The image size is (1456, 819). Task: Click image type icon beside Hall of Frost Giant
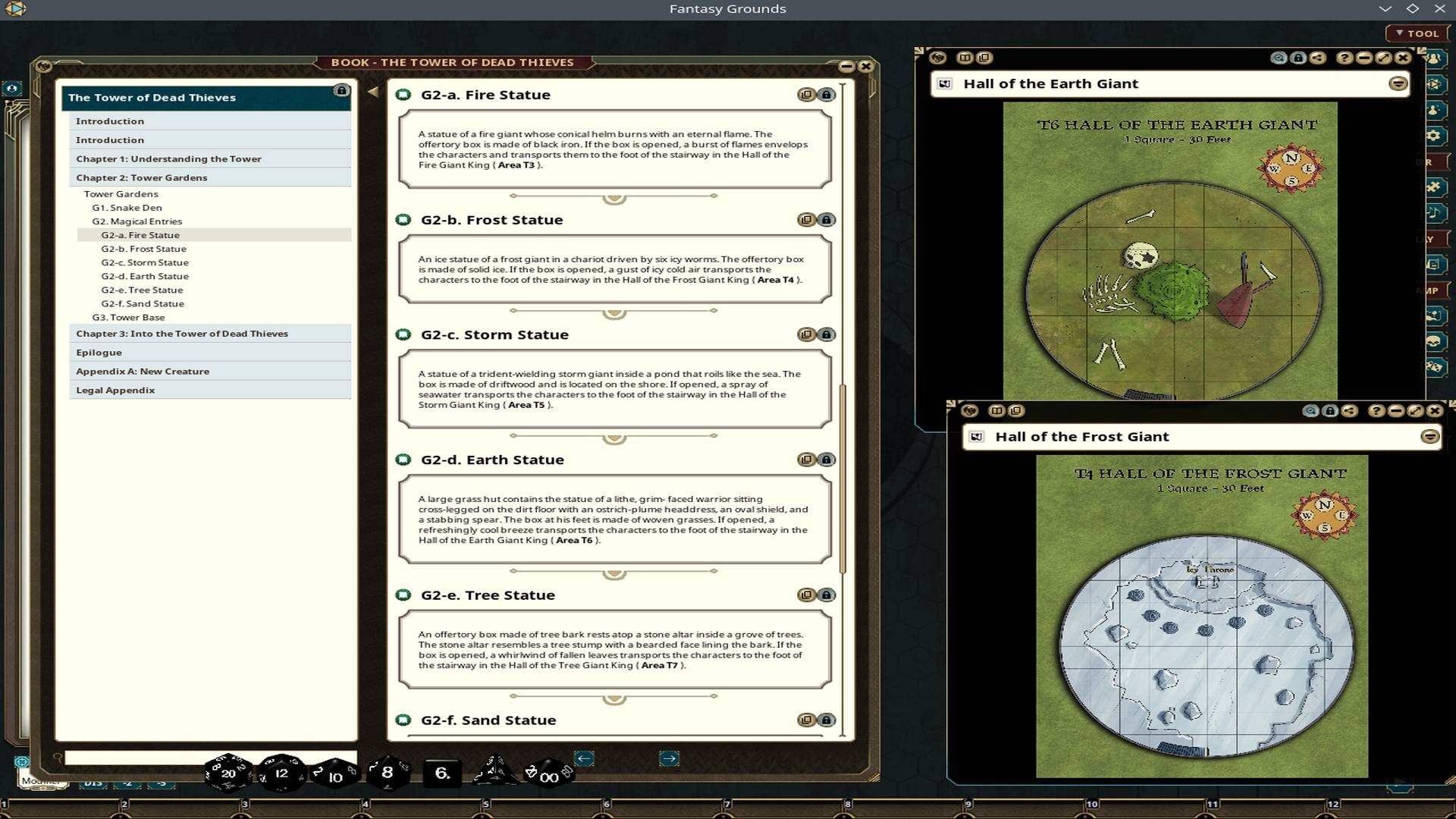click(977, 437)
